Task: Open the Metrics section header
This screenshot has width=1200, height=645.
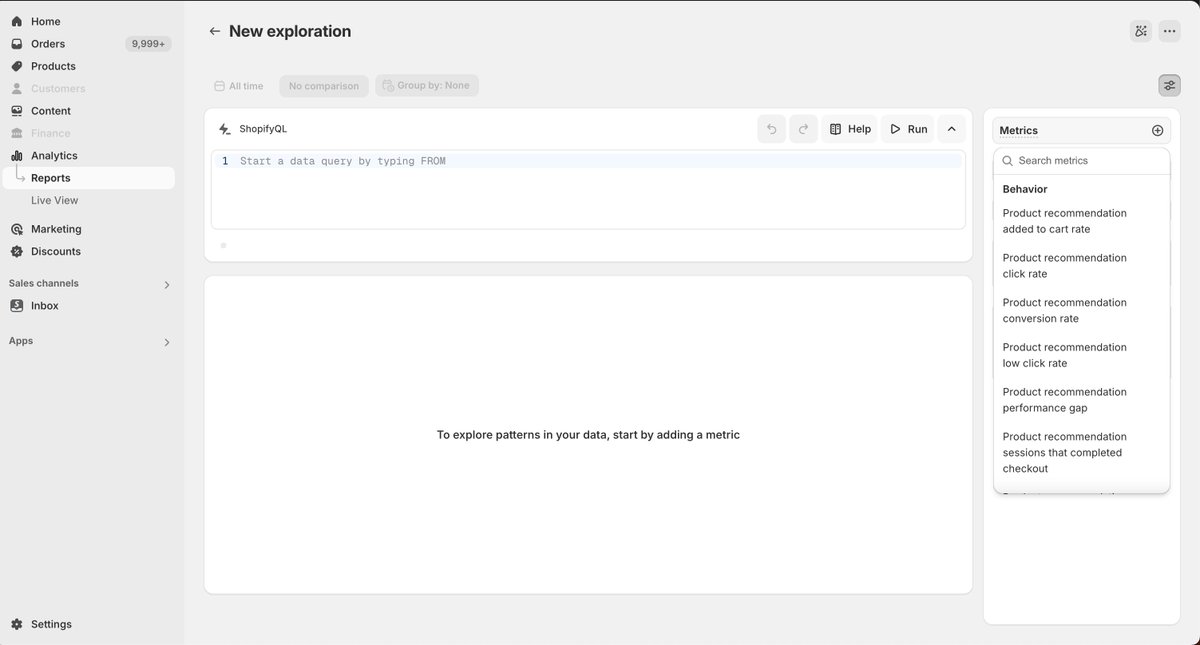Action: (x=1081, y=130)
